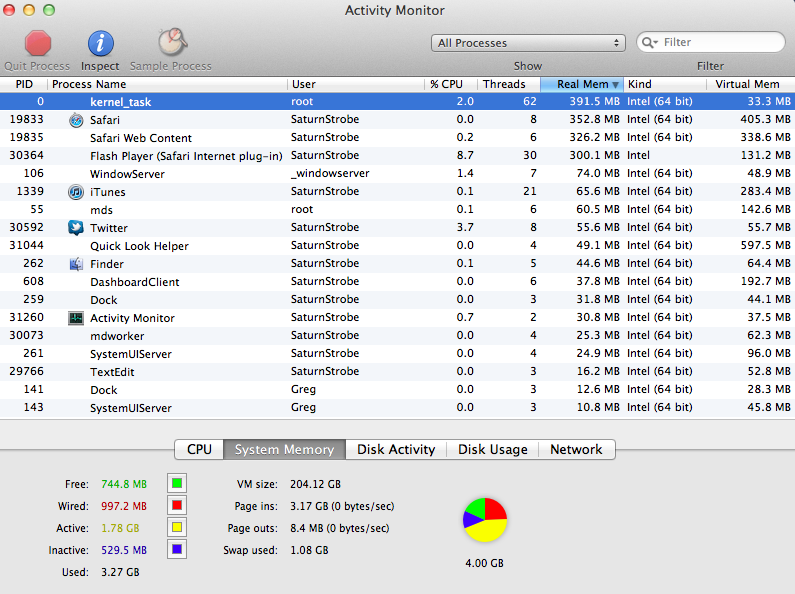This screenshot has width=795, height=594.
Task: Select the WindowServer process
Action: (x=398, y=174)
